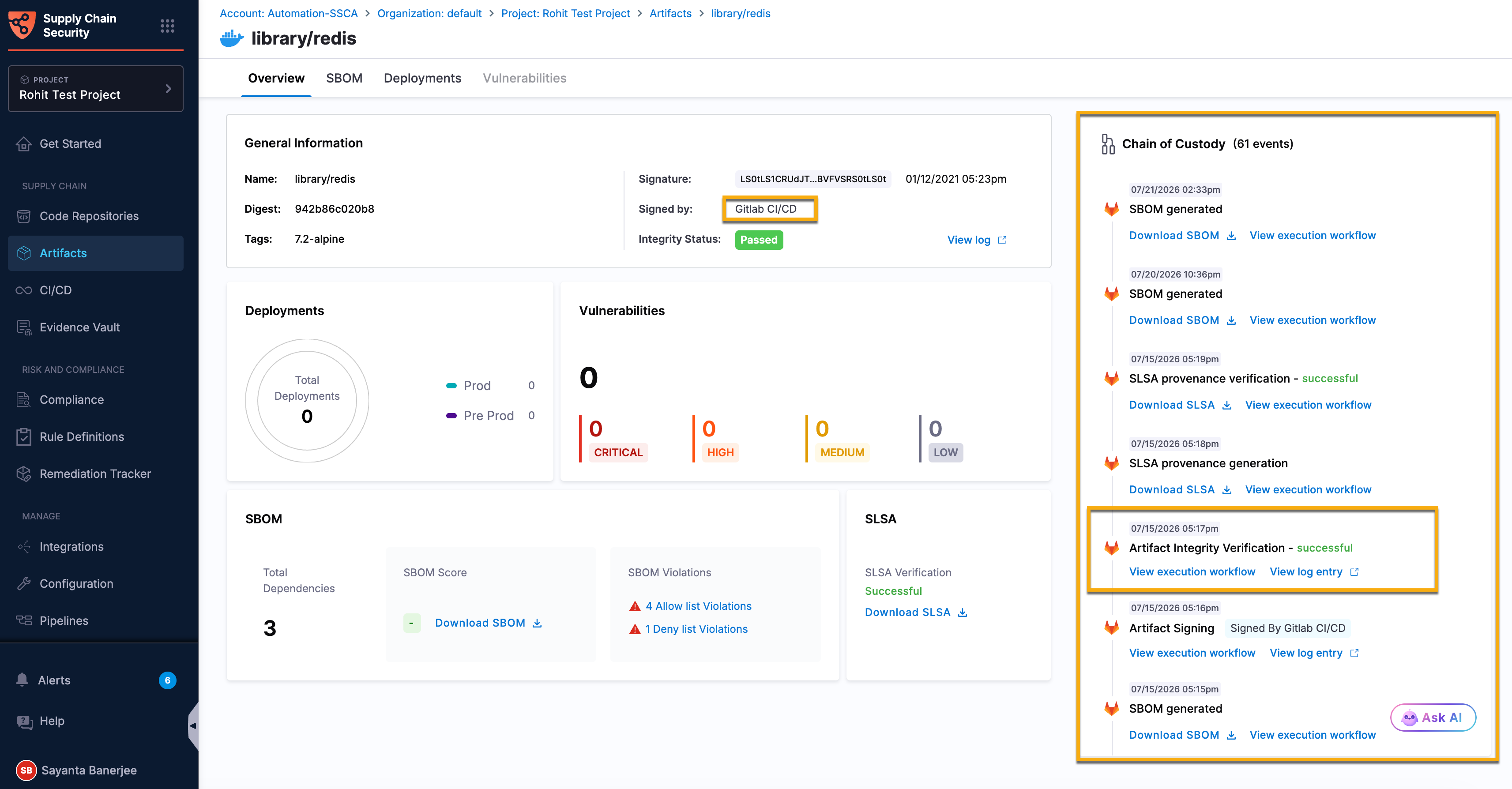This screenshot has height=789, width=1512.
Task: Expand the Rohit Test Project selector
Action: pyautogui.click(x=96, y=89)
